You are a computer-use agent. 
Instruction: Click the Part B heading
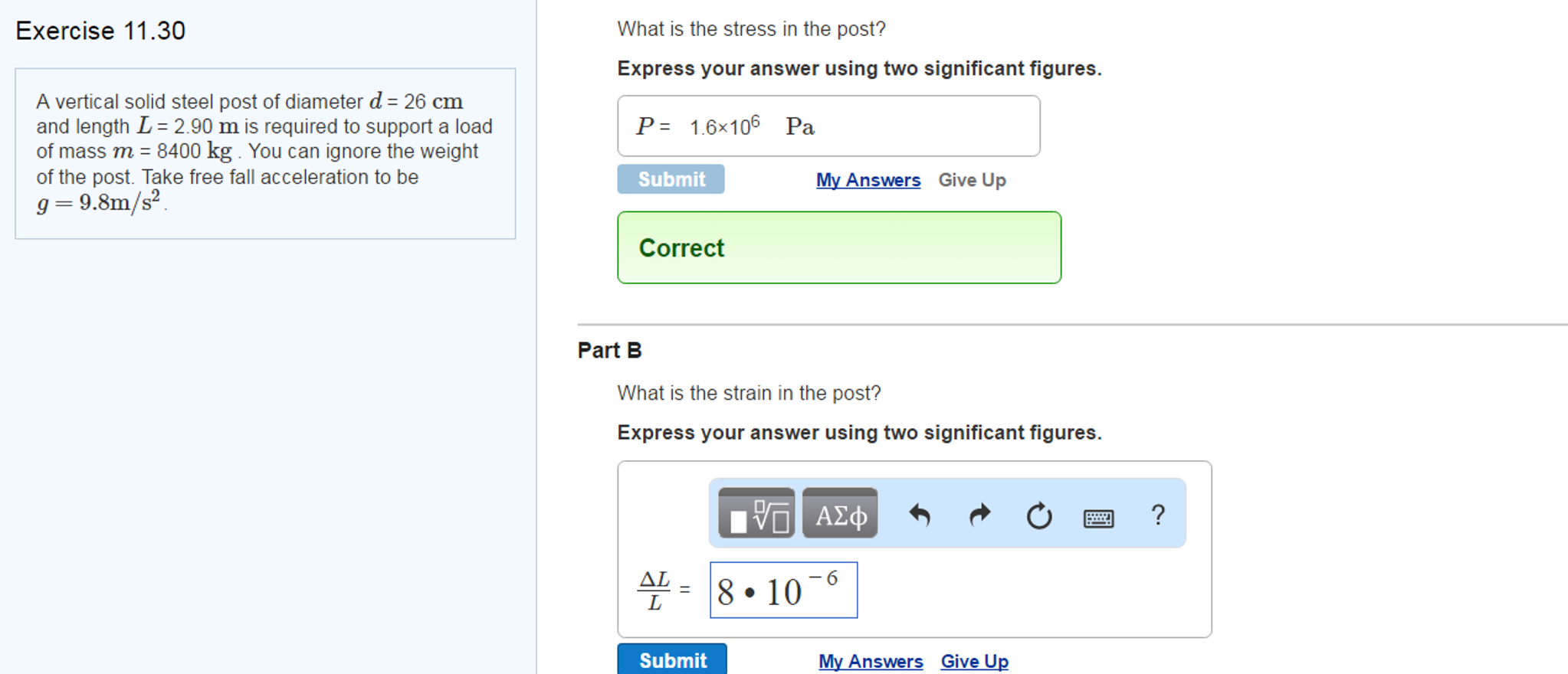pos(609,350)
